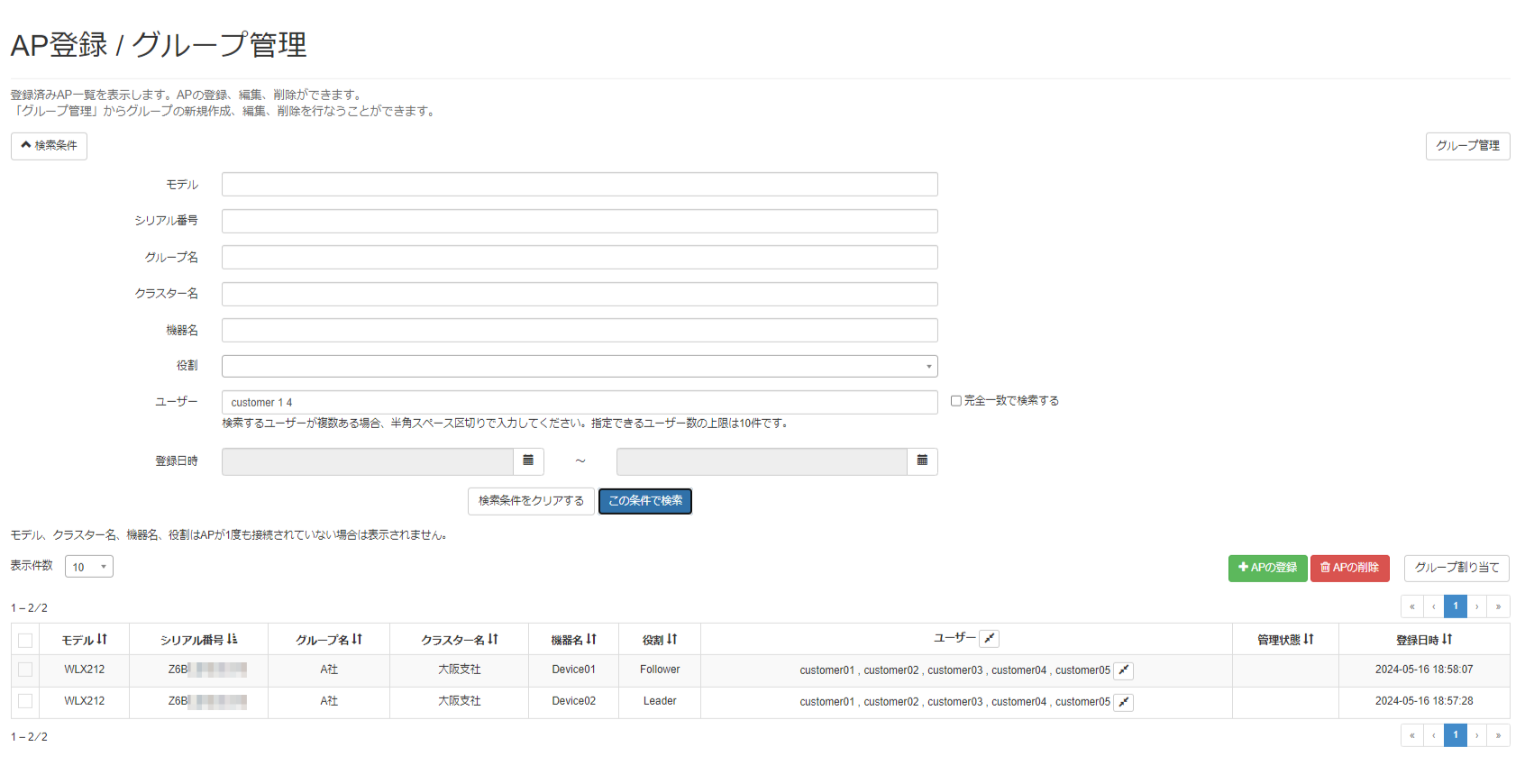This screenshot has width=1534, height=784.
Task: Enable 完全一致で検索する checkbox
Action: pyautogui.click(x=956, y=401)
